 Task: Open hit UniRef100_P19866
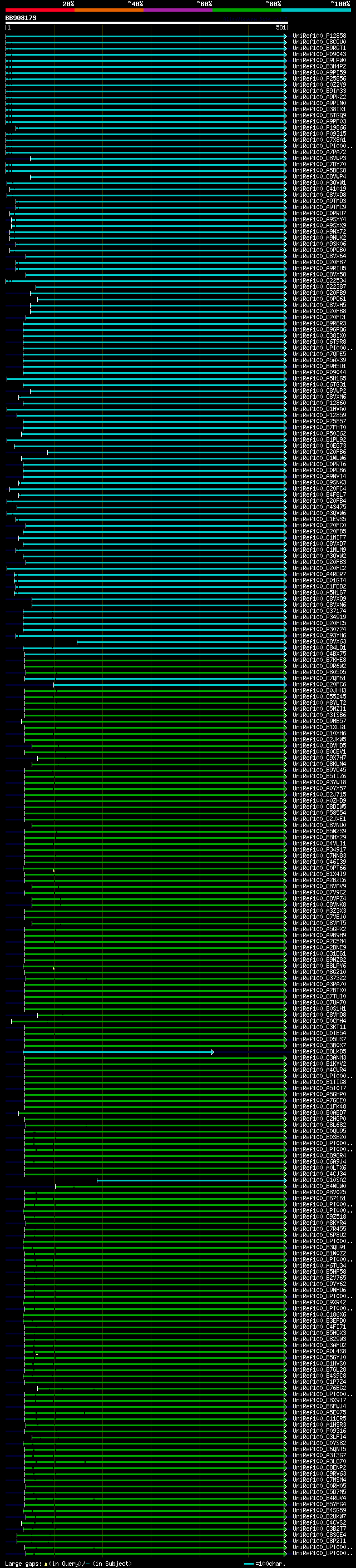click(x=319, y=128)
